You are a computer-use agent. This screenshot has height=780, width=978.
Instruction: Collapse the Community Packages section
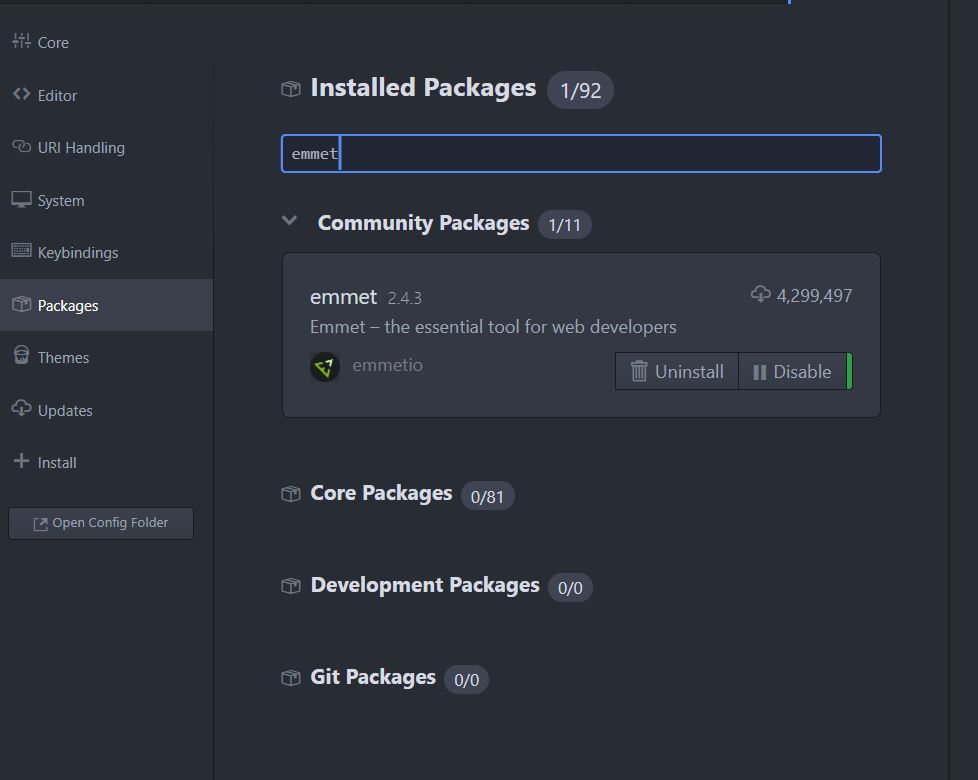tap(290, 221)
